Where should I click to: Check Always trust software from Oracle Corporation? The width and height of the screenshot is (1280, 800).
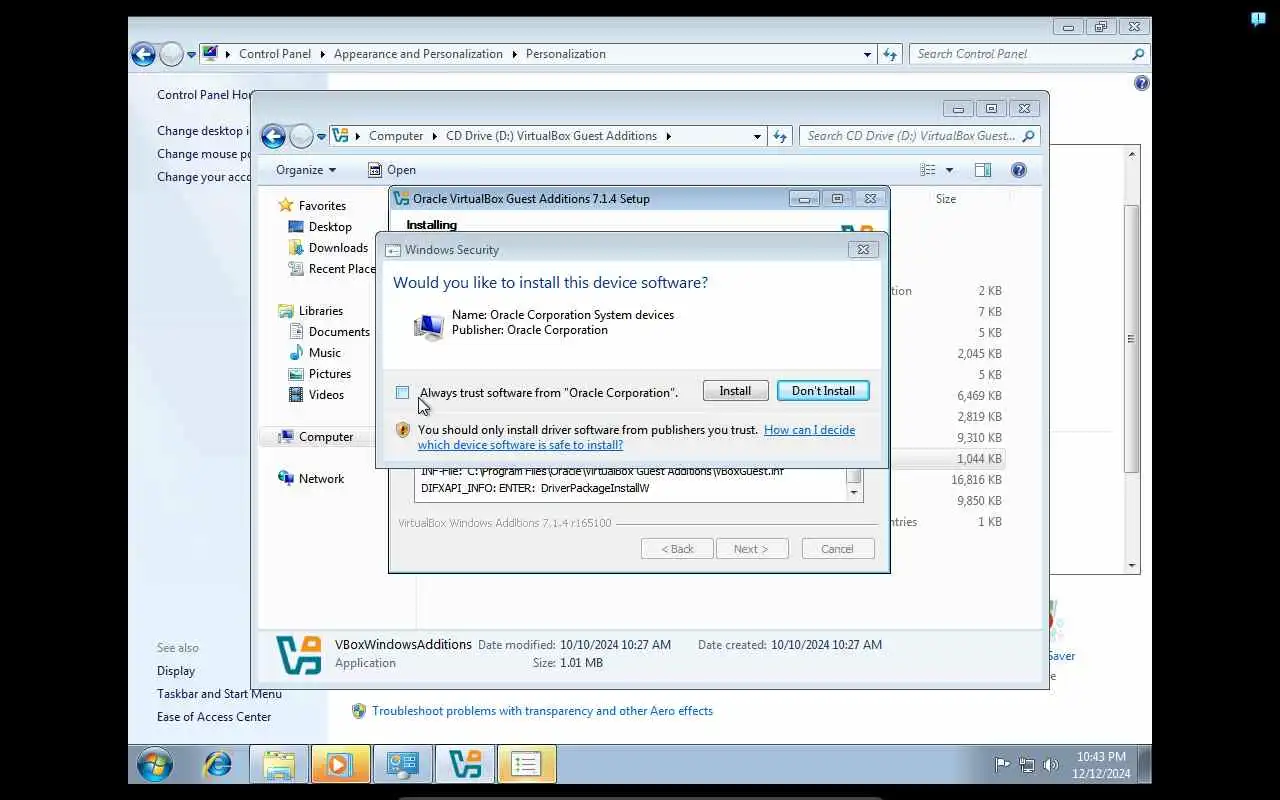pyautogui.click(x=402, y=392)
